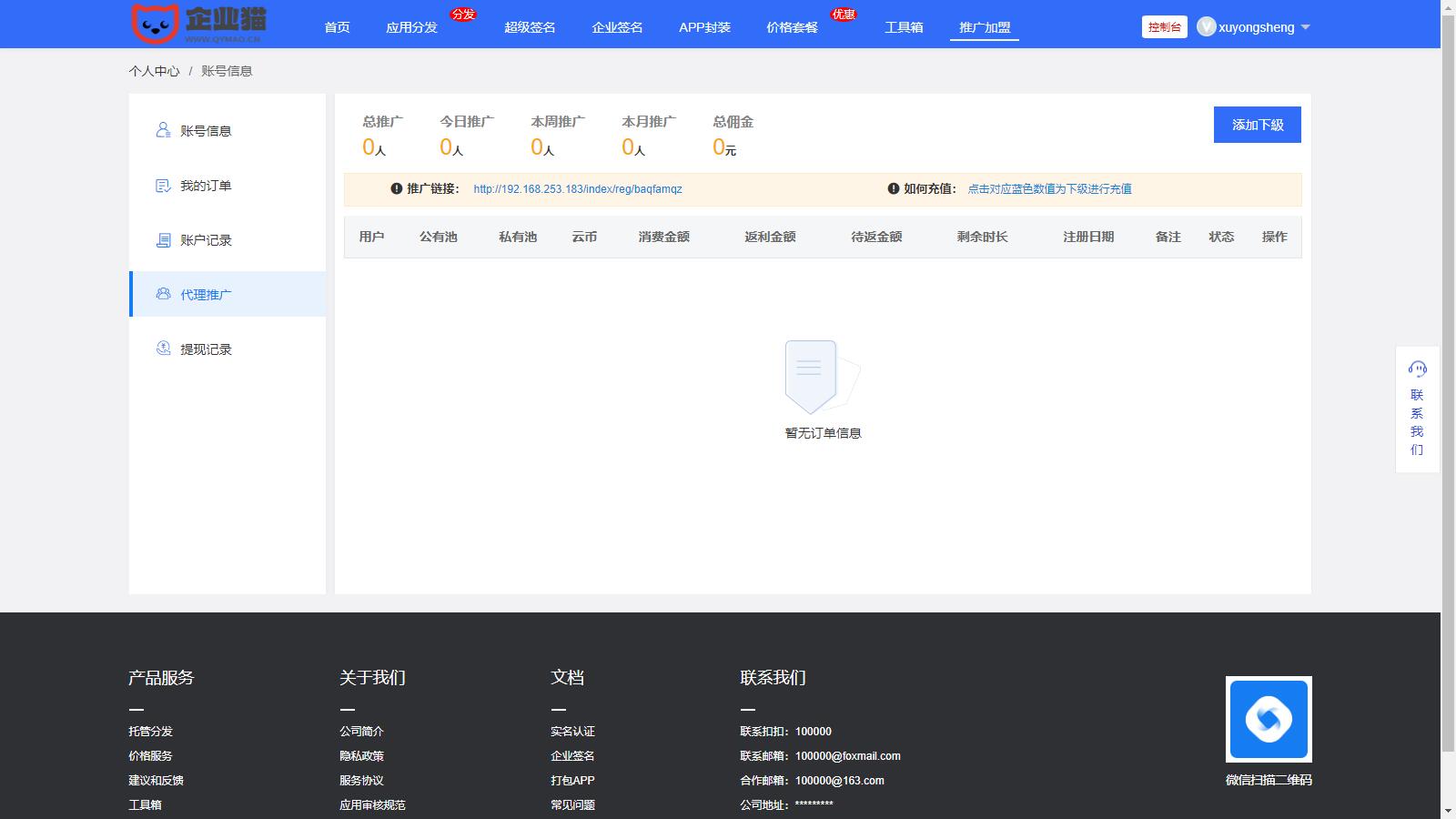
Task: Select the 推广加盟 navigation tab
Action: 985,27
